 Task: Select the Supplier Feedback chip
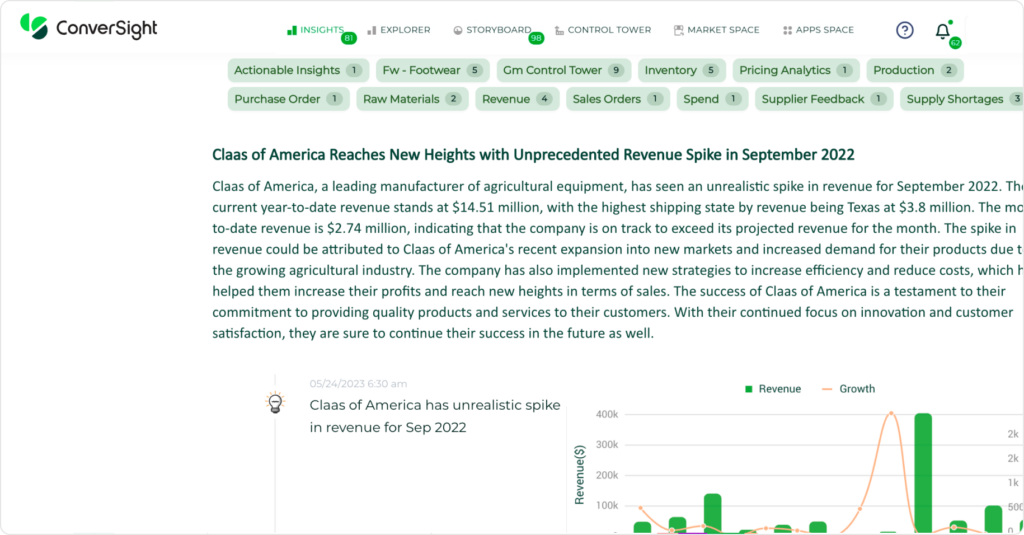tap(824, 99)
